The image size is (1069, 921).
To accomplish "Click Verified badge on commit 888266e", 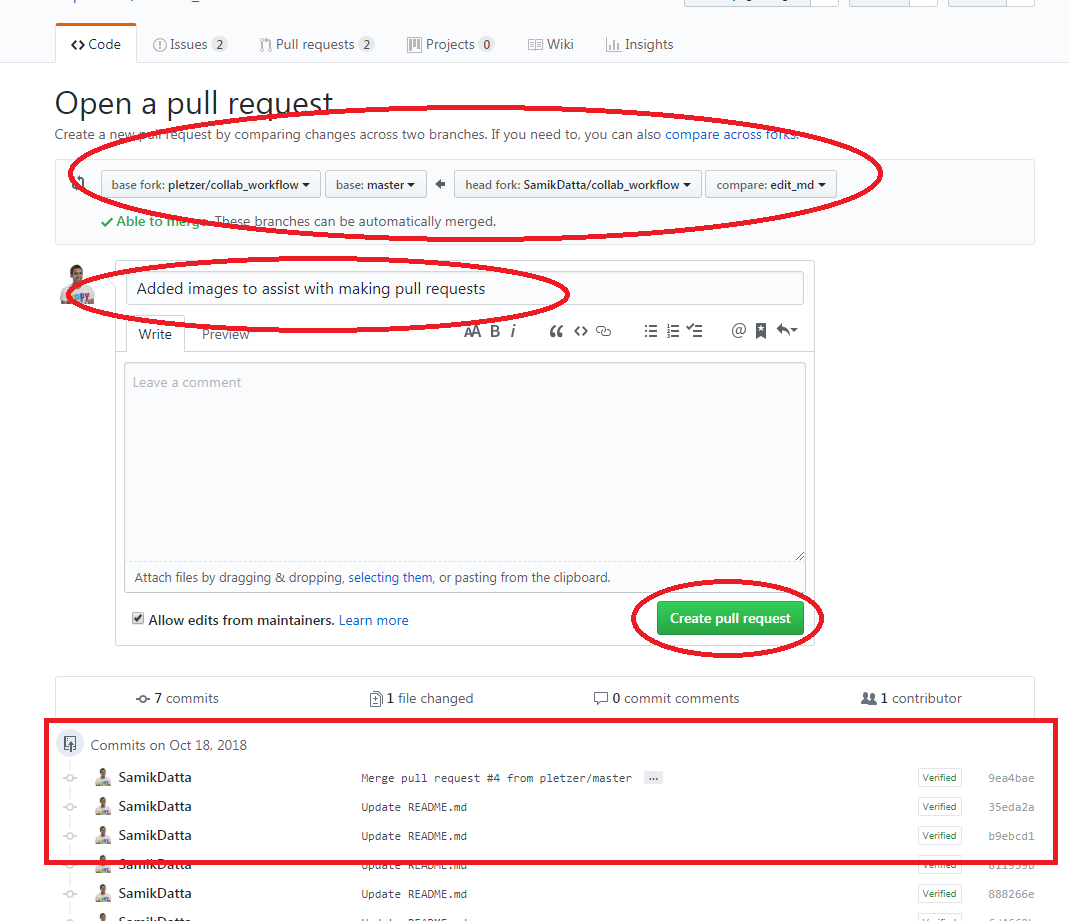I will 939,894.
